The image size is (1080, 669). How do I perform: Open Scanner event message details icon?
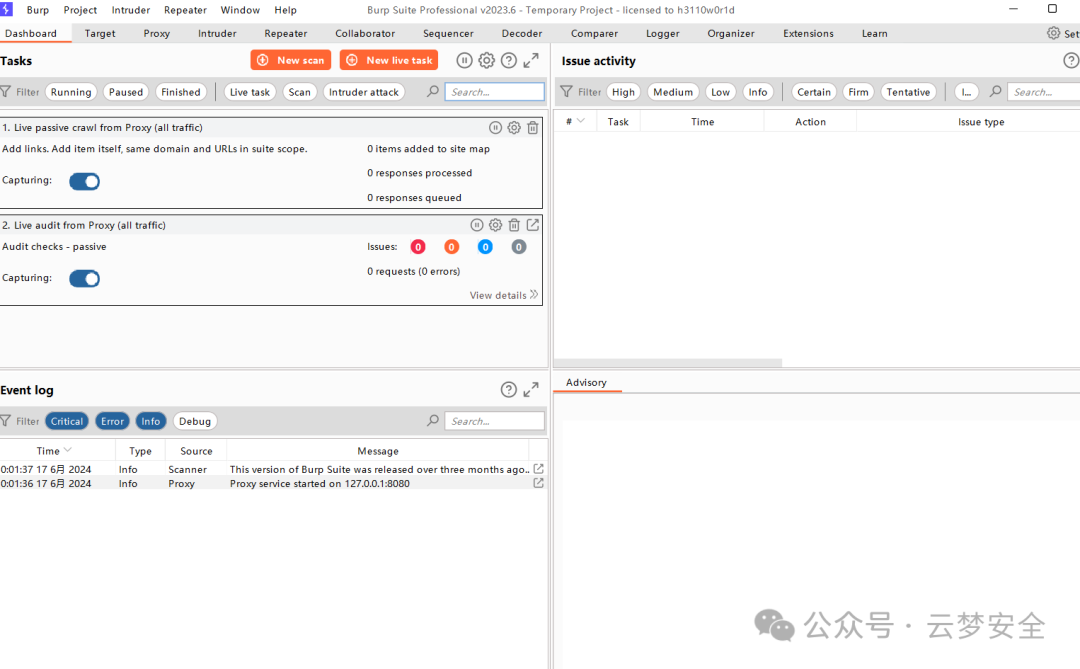[x=539, y=469]
